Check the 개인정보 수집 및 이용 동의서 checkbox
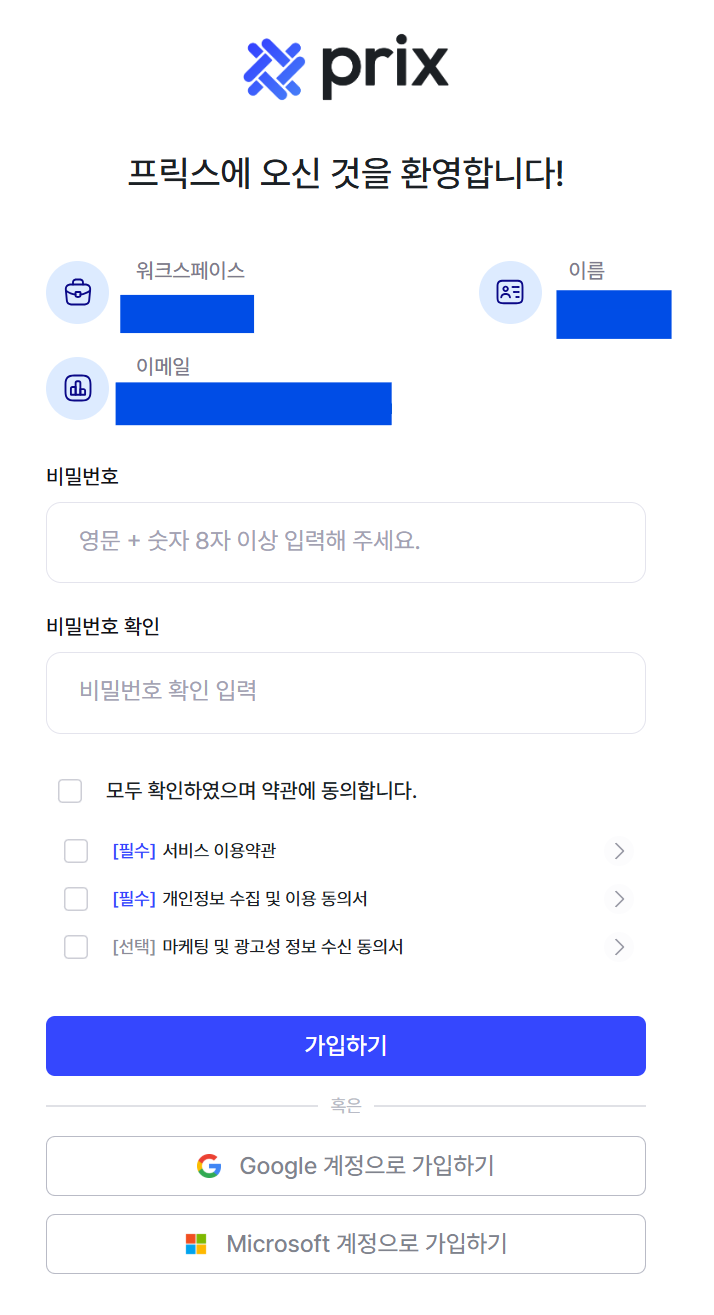Image resolution: width=714 pixels, height=1315 pixels. point(76,899)
